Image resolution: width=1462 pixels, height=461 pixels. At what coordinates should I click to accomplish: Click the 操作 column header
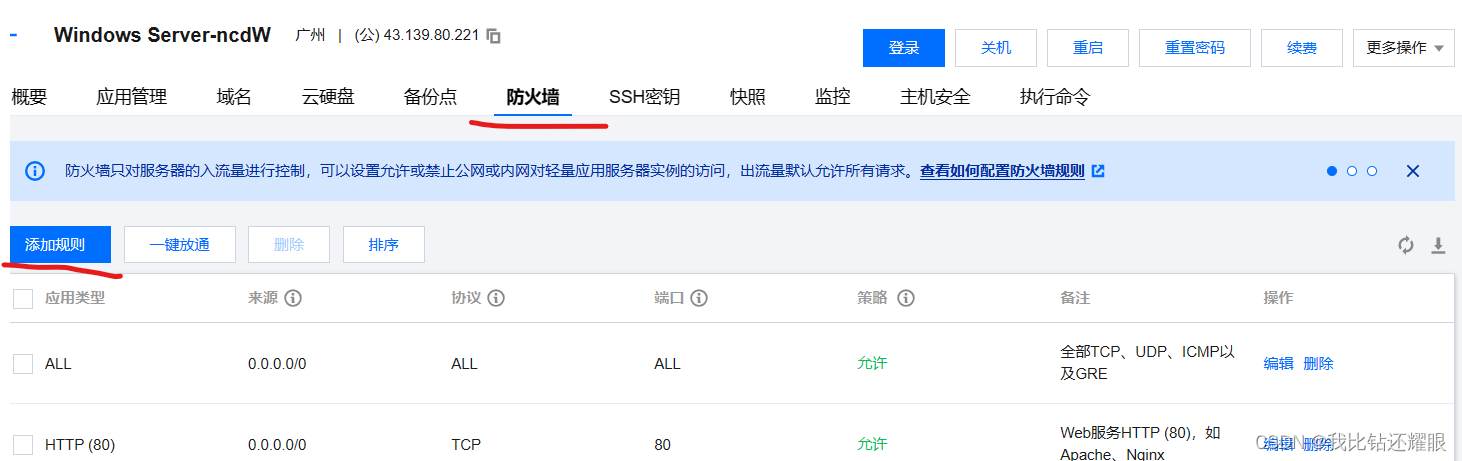(1279, 298)
